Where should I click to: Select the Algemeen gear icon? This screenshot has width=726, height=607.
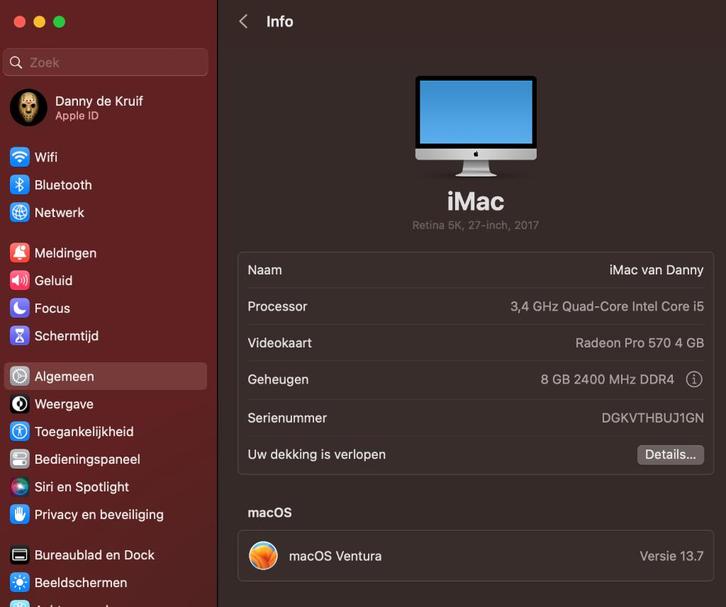[x=19, y=376]
